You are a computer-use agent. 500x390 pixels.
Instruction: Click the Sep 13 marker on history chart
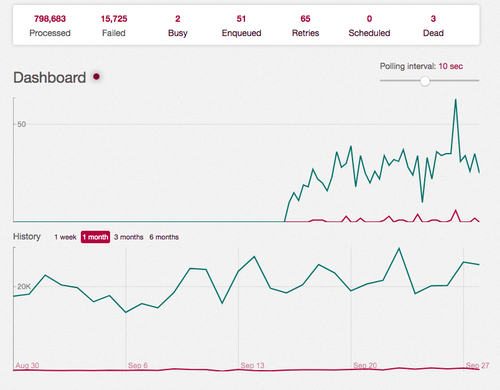(x=252, y=365)
